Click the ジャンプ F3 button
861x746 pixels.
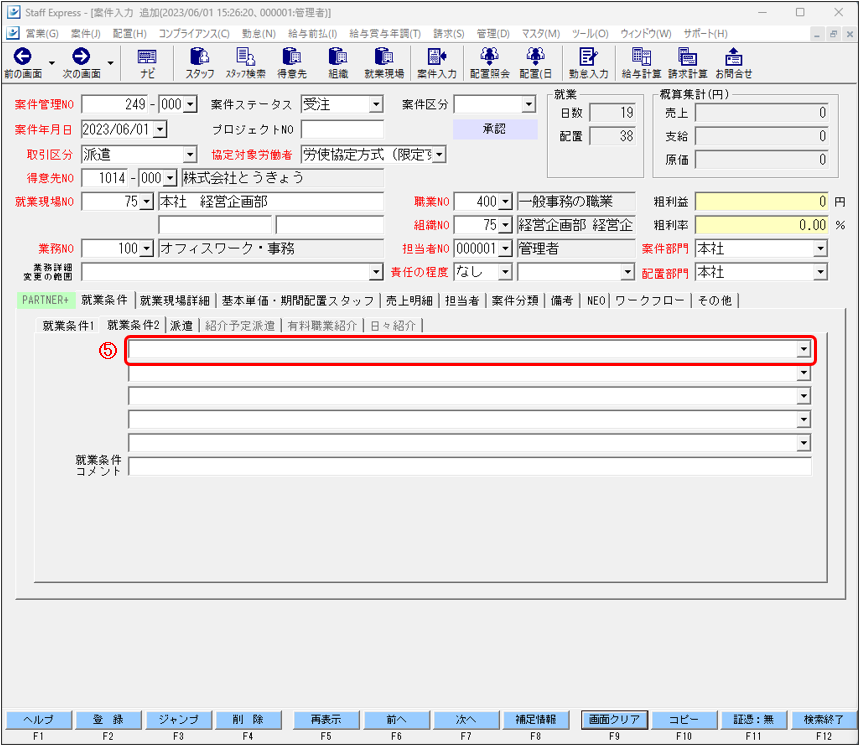point(178,720)
